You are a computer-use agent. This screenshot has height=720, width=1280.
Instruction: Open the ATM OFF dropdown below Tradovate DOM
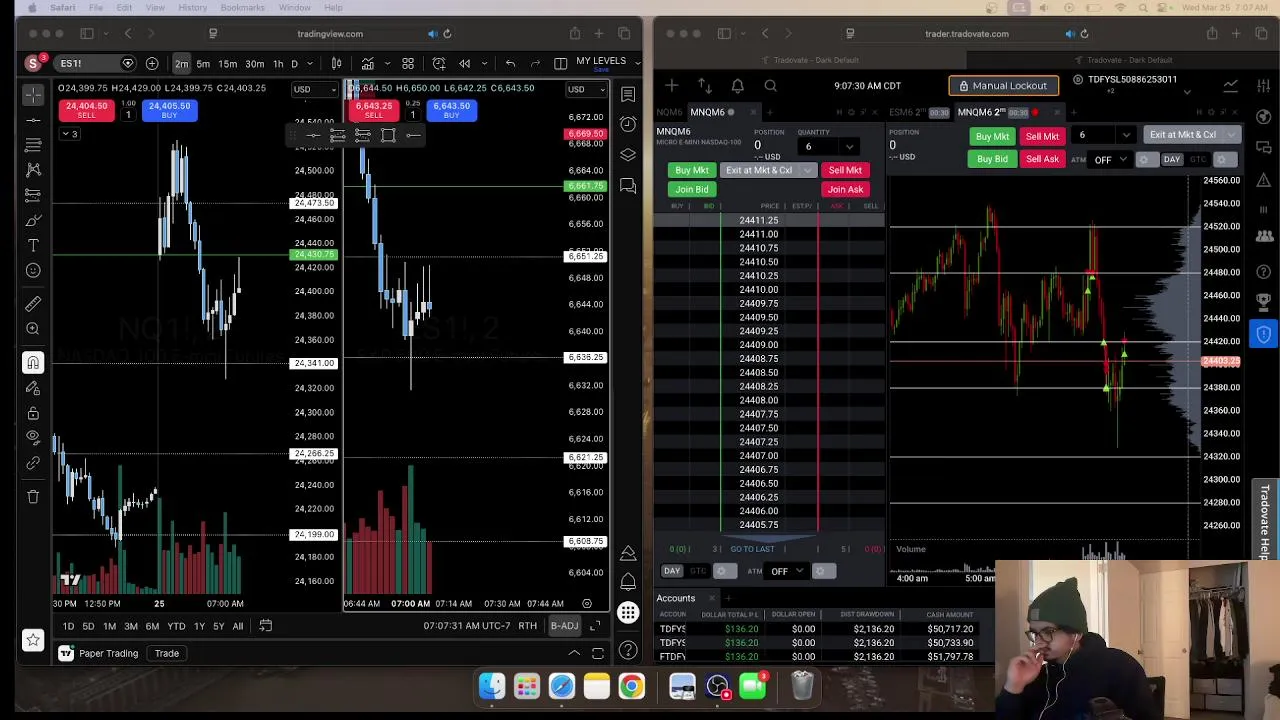coord(785,571)
